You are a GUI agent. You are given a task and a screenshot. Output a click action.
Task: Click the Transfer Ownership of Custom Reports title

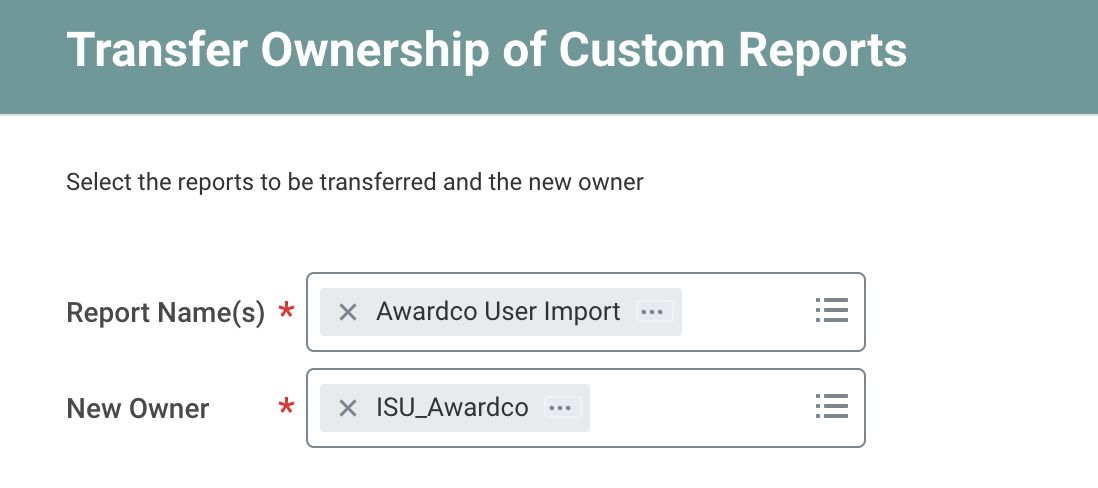[x=486, y=50]
